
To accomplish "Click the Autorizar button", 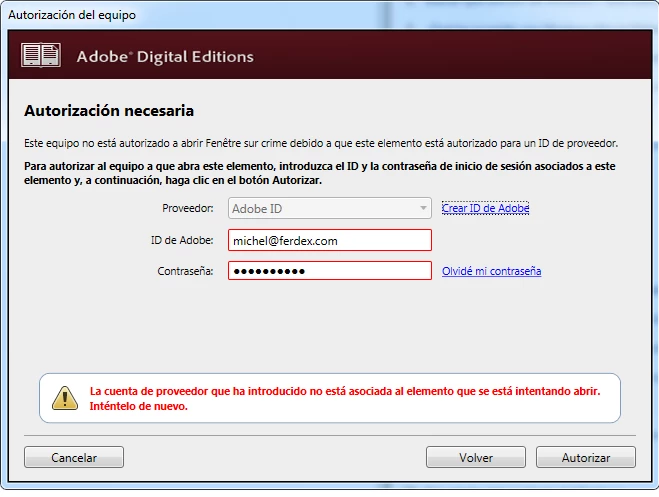I will click(586, 457).
